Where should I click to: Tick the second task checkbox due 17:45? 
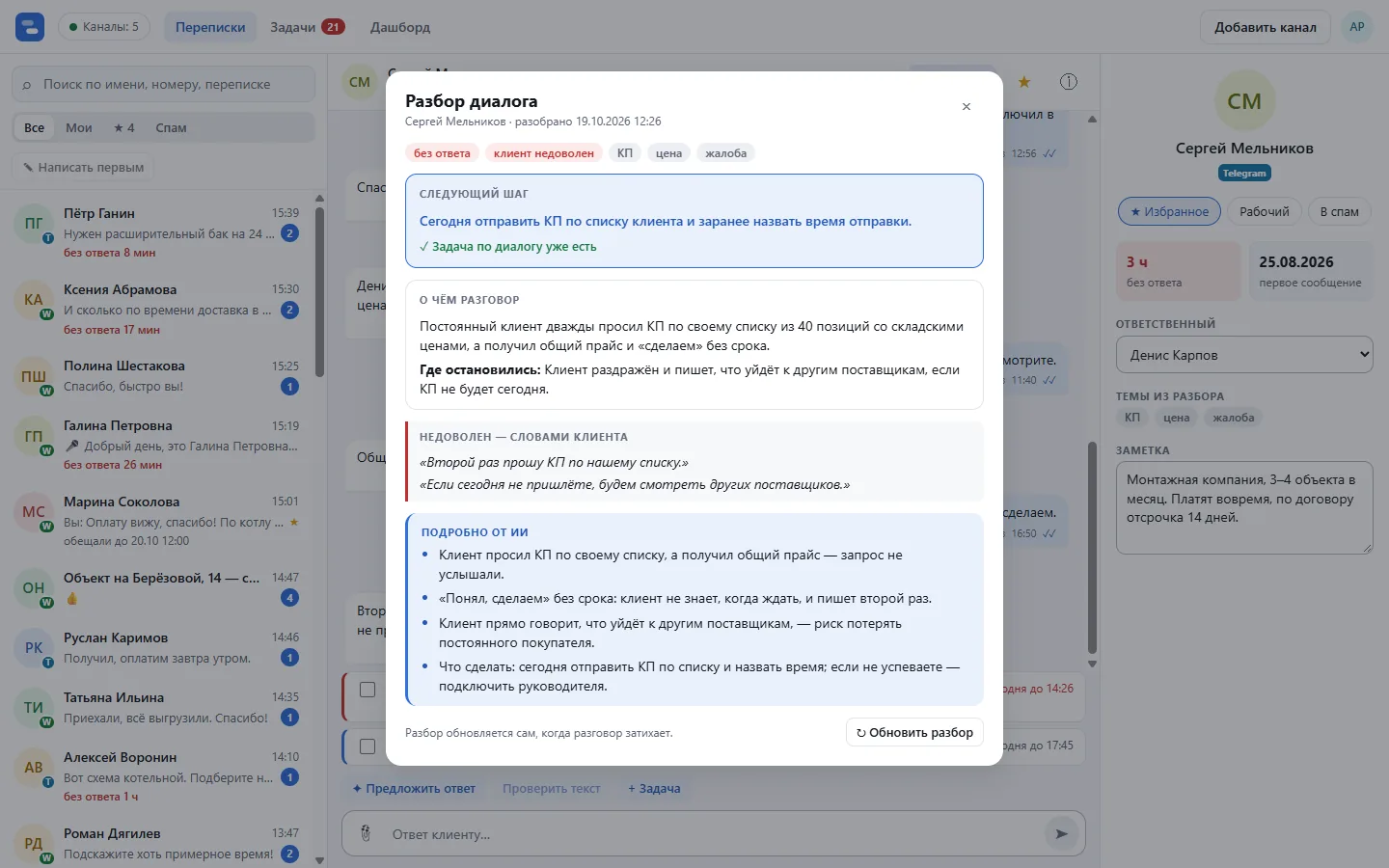[368, 746]
